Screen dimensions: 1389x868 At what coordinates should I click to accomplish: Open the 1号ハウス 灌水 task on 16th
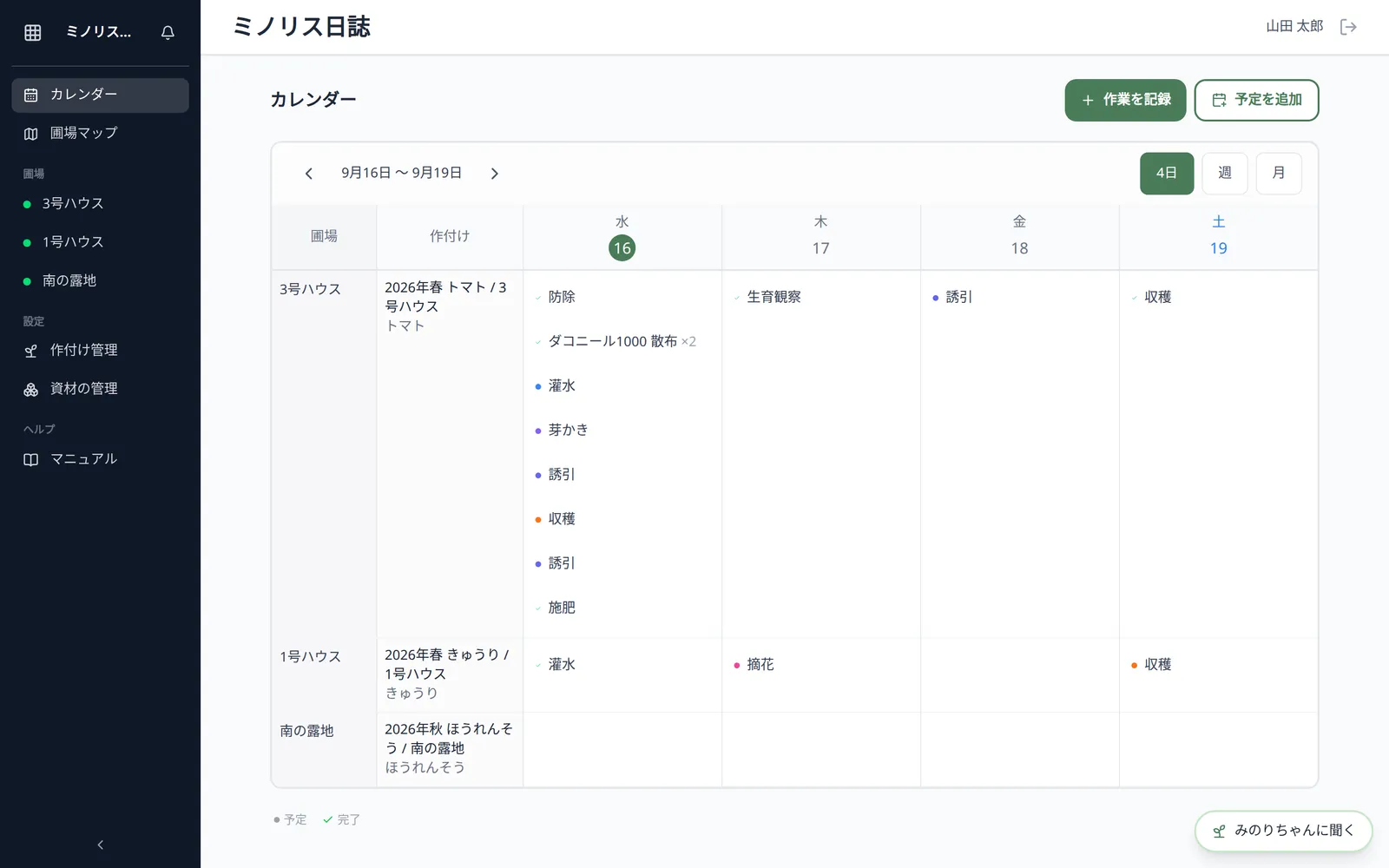point(622,665)
